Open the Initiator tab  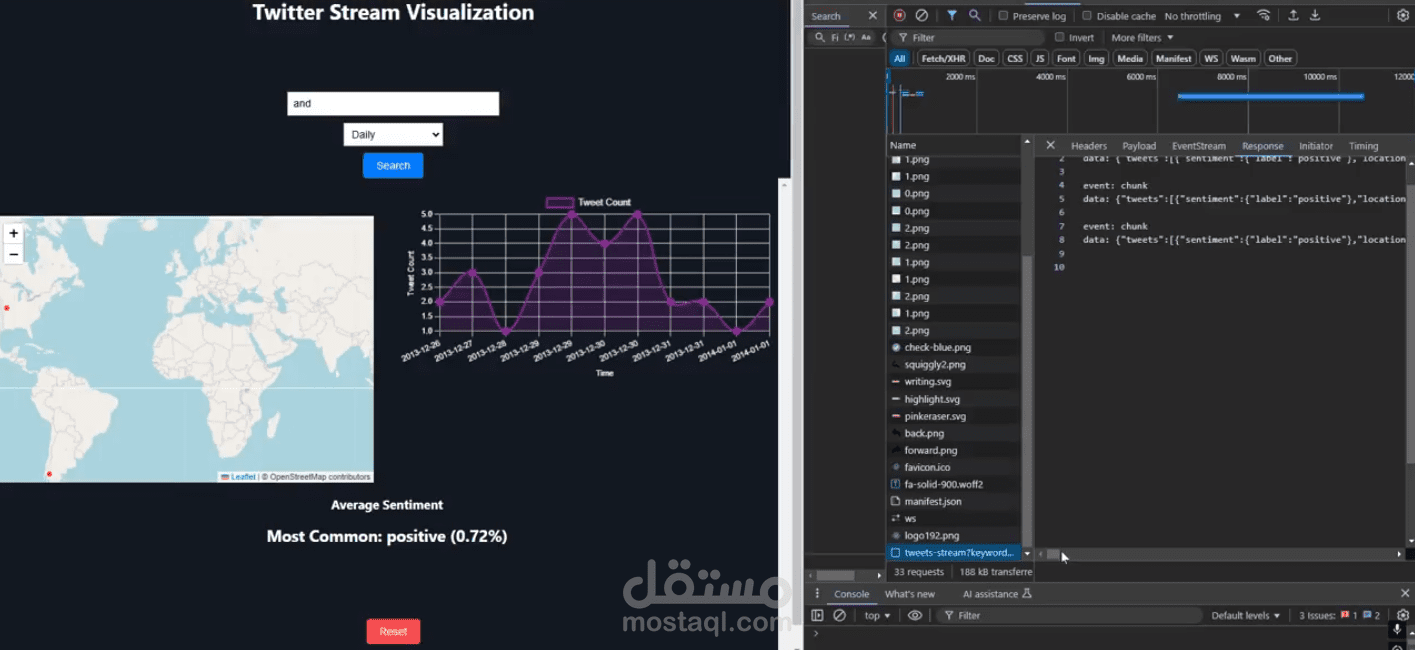coord(1316,146)
